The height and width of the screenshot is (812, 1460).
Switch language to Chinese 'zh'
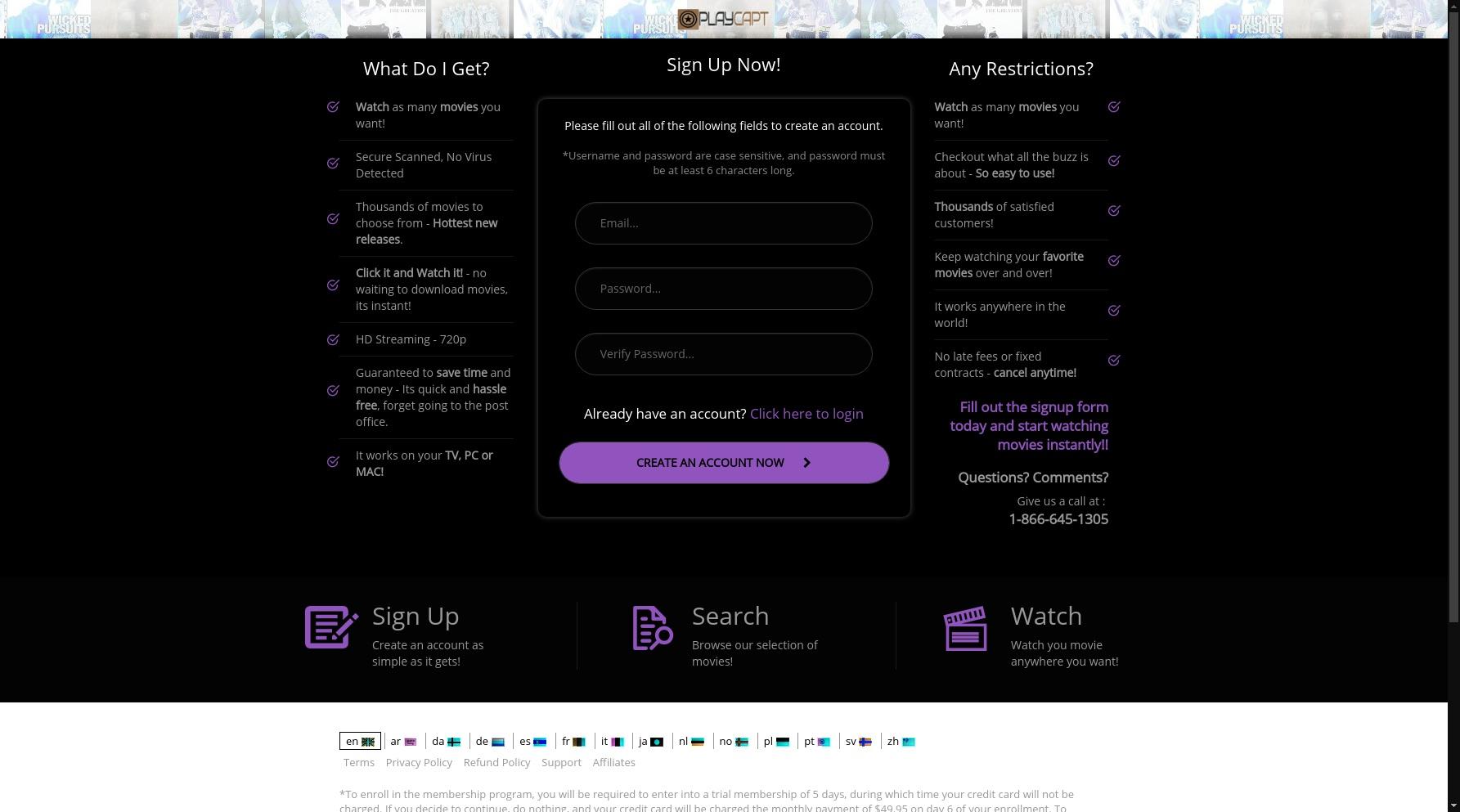pos(901,742)
